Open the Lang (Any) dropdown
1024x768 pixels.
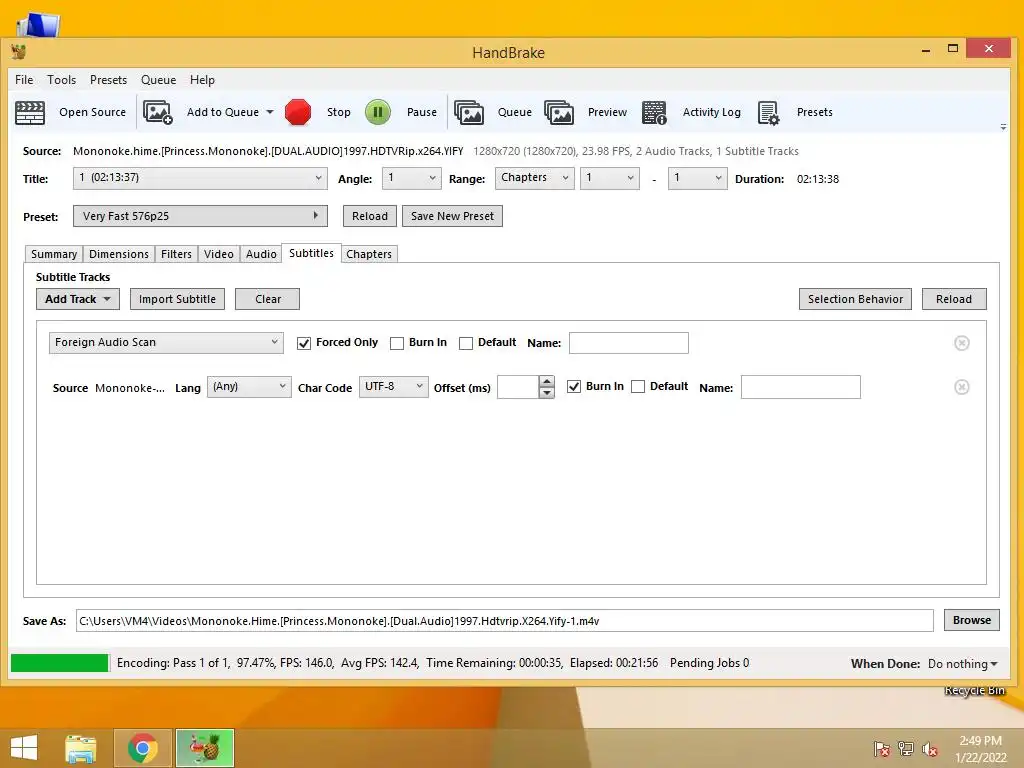click(249, 387)
